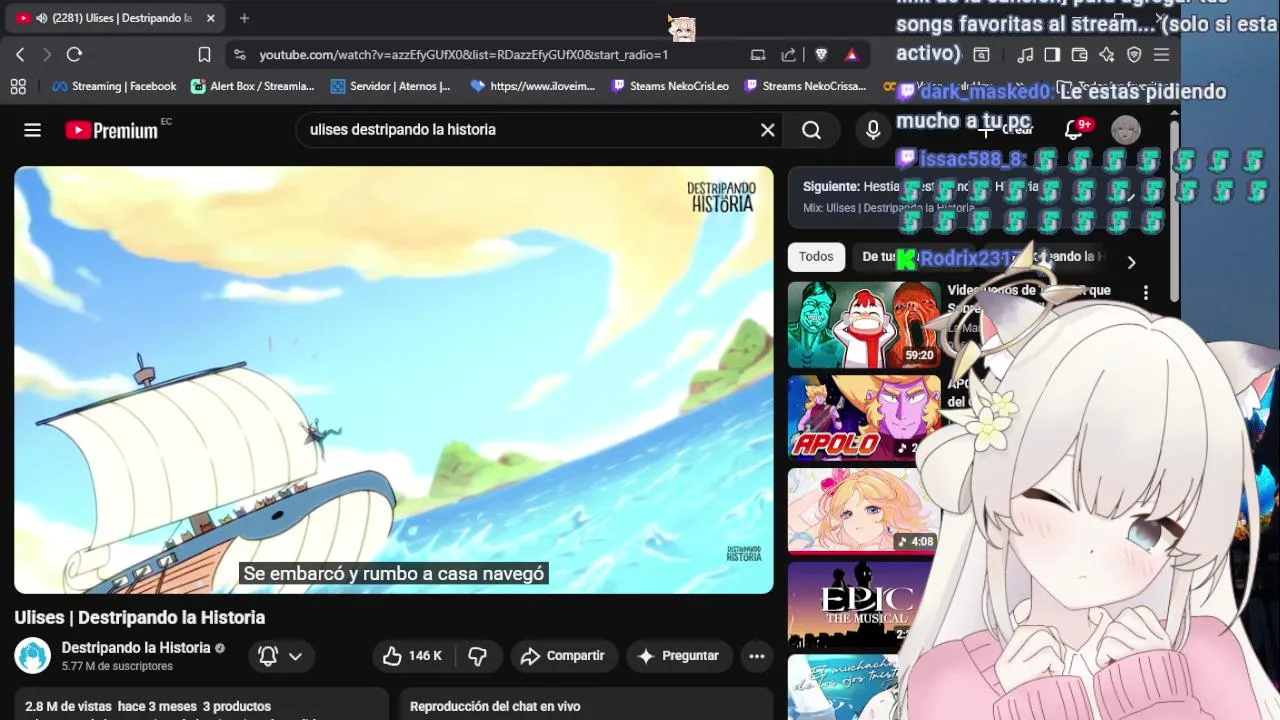Open the Leo AI sparkle icon

click(x=1106, y=55)
